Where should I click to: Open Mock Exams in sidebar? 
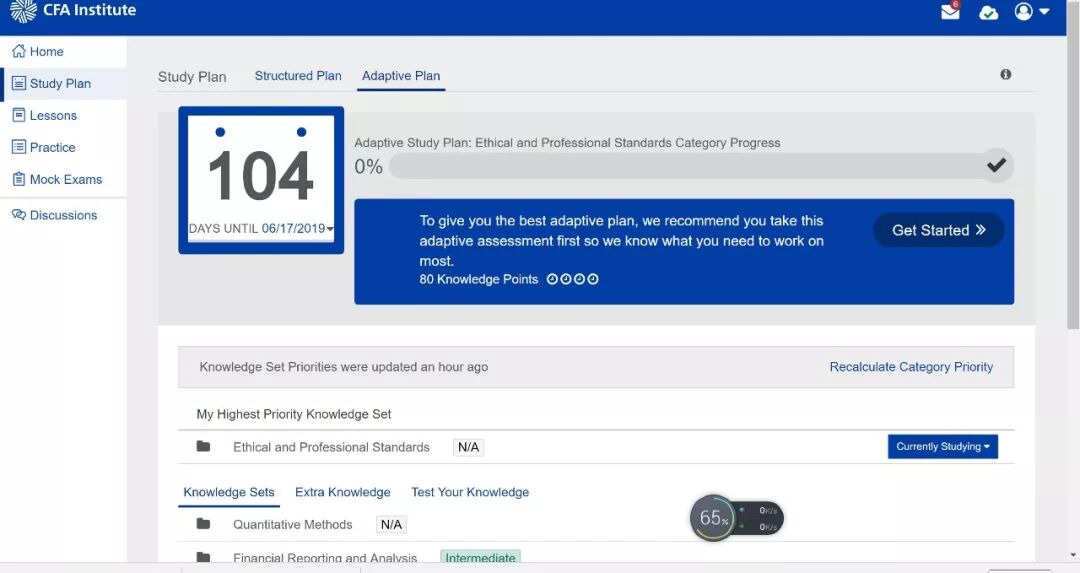[63, 180]
